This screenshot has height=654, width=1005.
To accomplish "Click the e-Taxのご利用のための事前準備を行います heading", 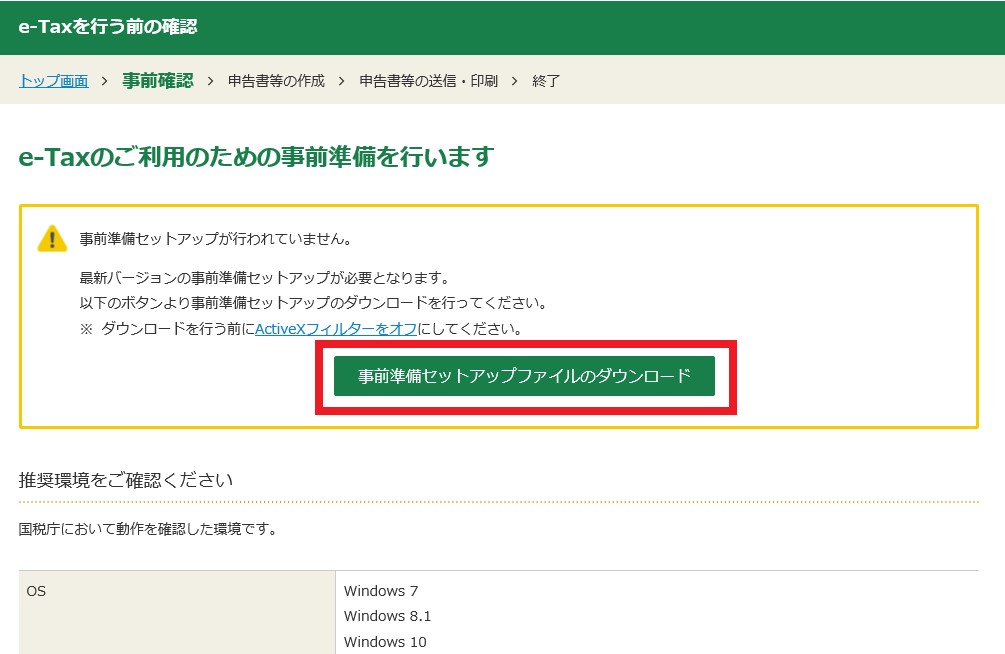I will click(x=256, y=156).
